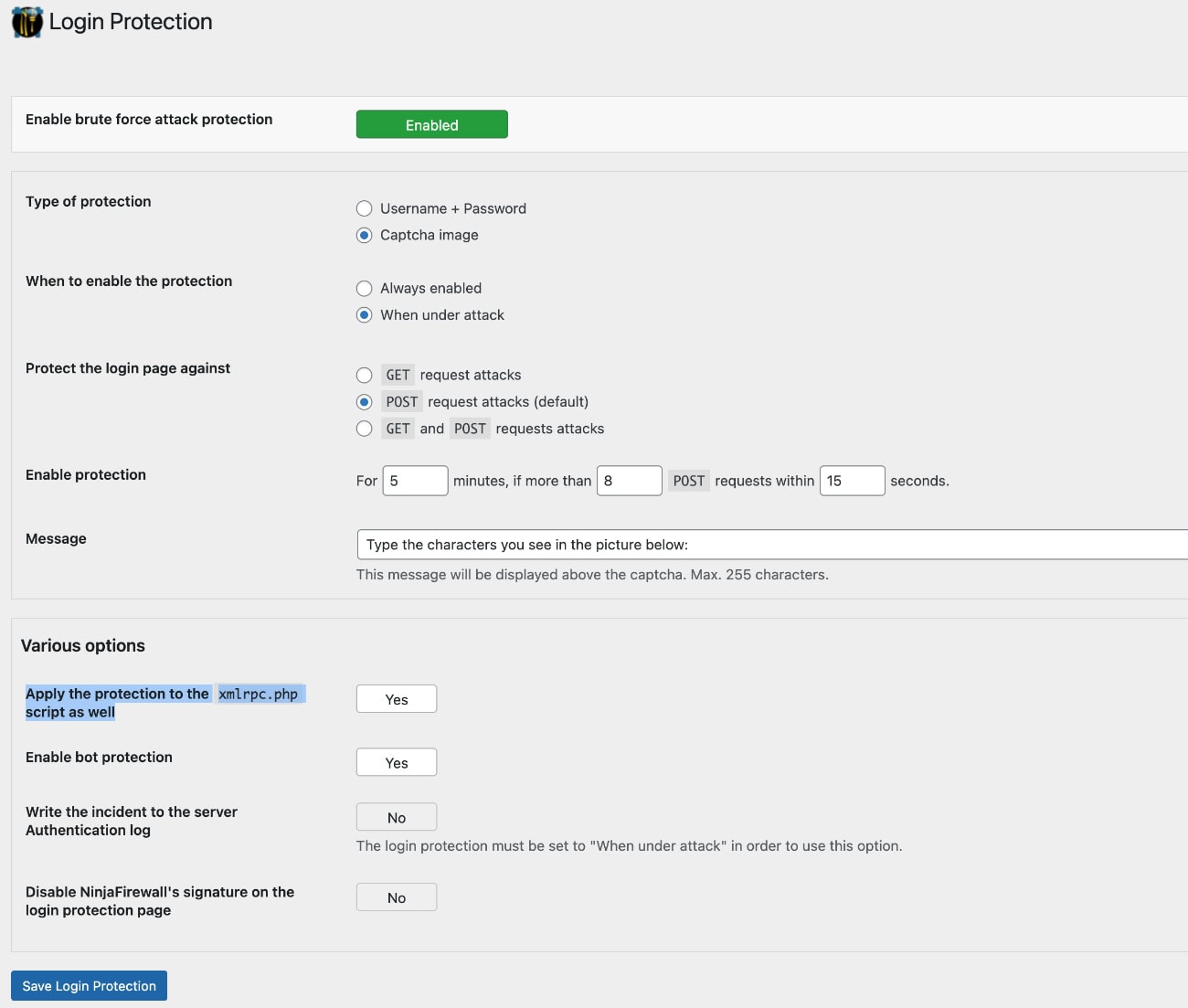Screen dimensions: 1188x1008
Task: Switch bot protection off
Action: pos(396,761)
